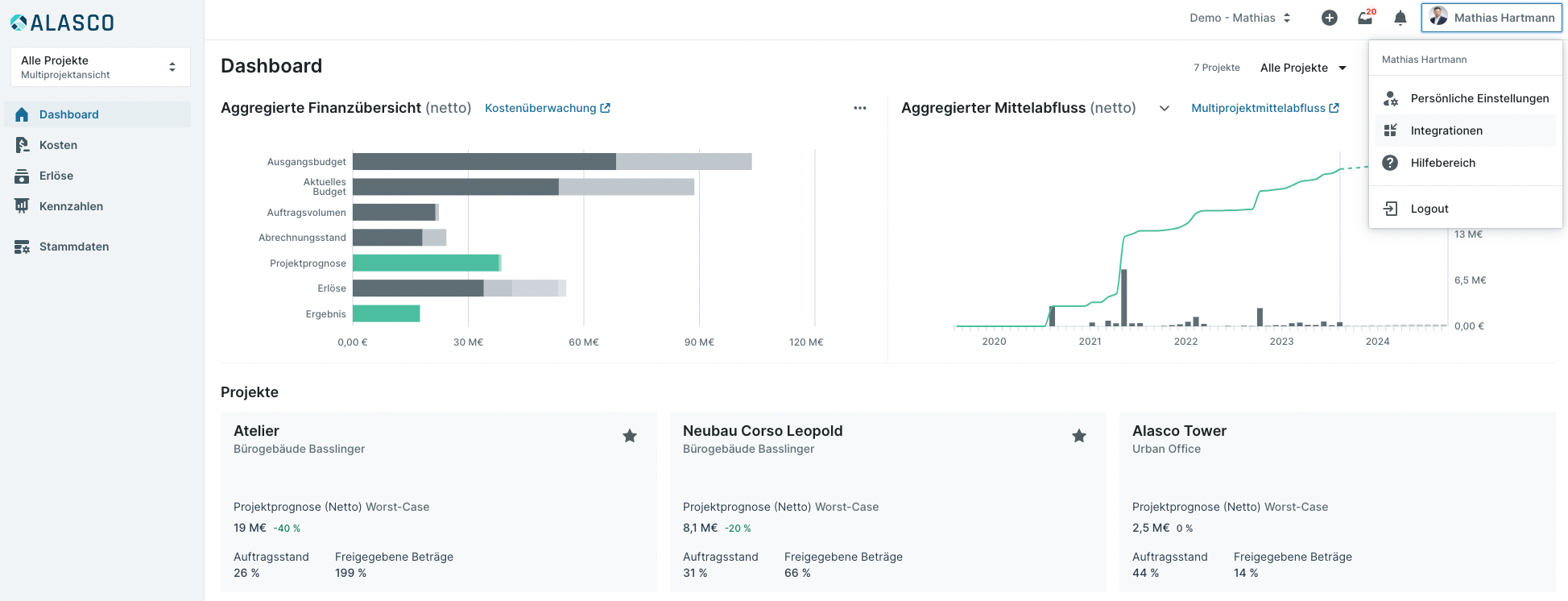Viewport: 1568px width, 601px height.
Task: Toggle favorite star on Neubau Corso Leopold
Action: click(x=1079, y=436)
